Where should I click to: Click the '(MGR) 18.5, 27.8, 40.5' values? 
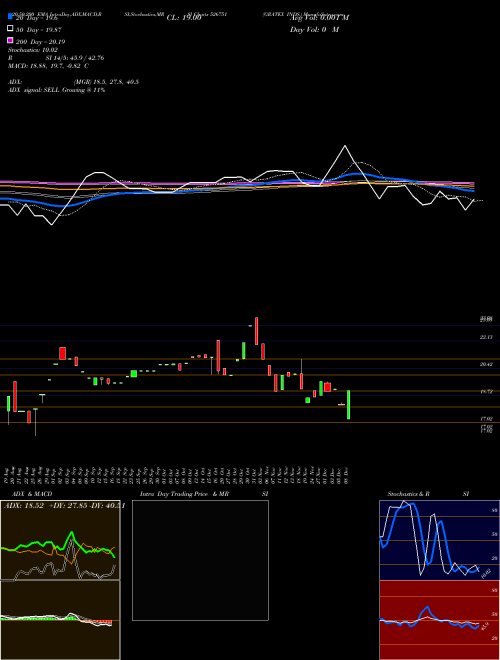click(x=106, y=82)
